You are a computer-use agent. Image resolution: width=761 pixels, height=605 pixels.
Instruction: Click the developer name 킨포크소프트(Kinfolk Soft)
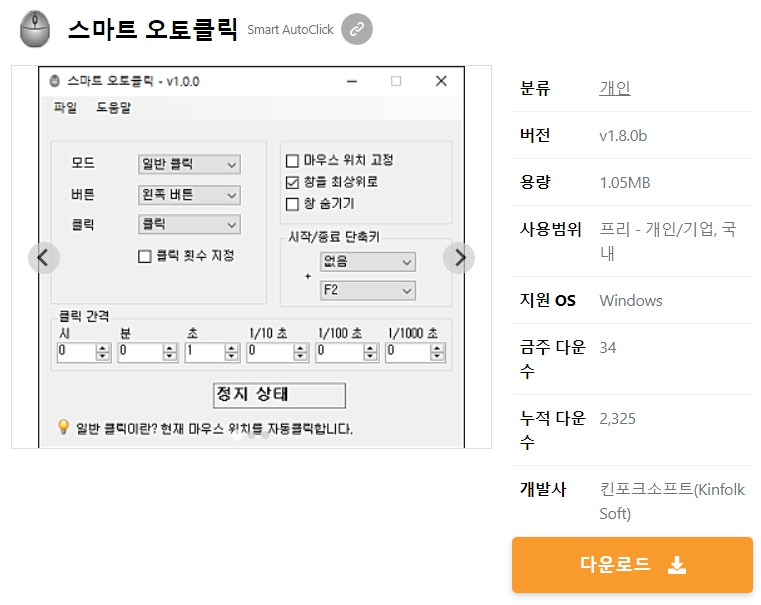(x=672, y=501)
